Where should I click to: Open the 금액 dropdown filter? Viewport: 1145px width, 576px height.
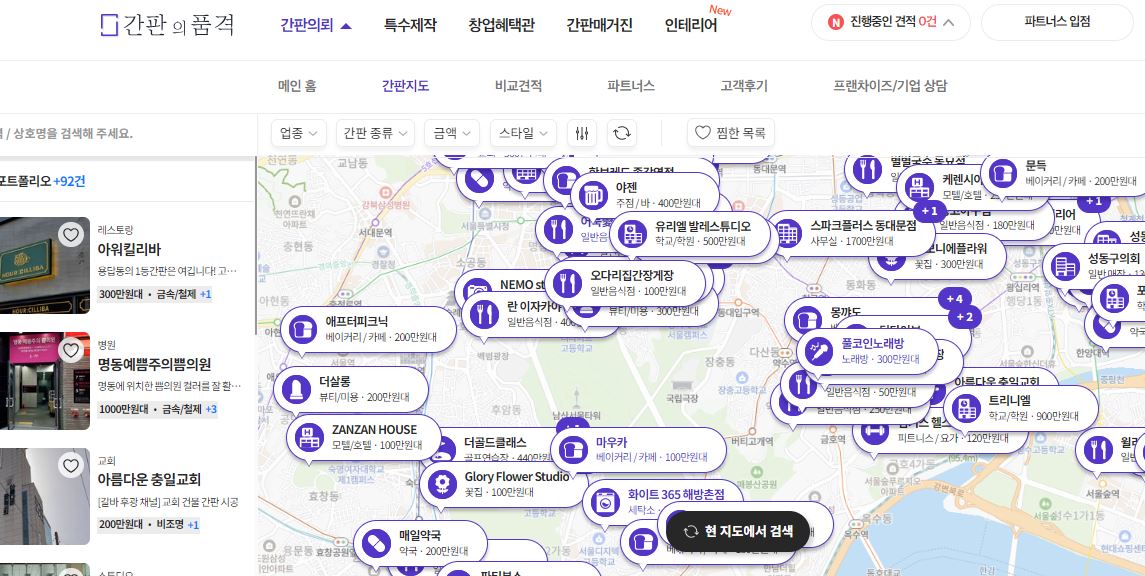click(451, 133)
